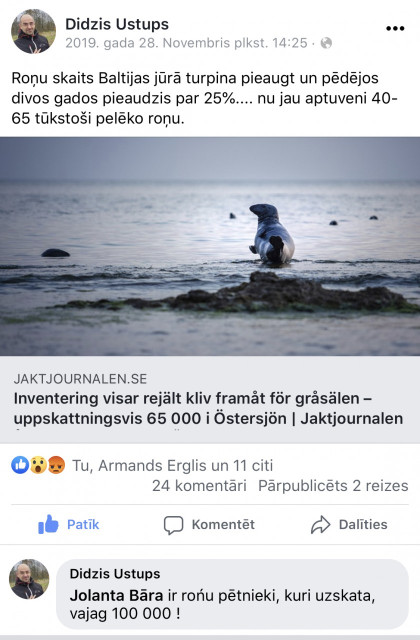The width and height of the screenshot is (420, 640).
Task: Click the wow reaction emoji
Action: point(38,465)
